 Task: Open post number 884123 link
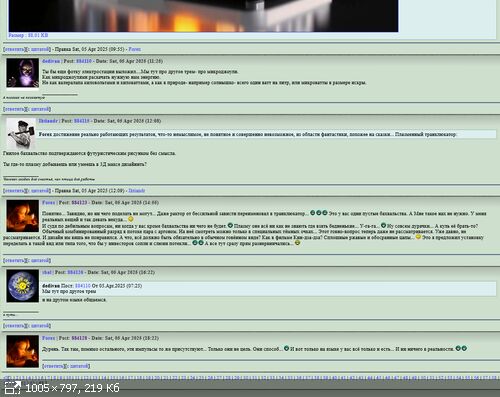tap(79, 202)
